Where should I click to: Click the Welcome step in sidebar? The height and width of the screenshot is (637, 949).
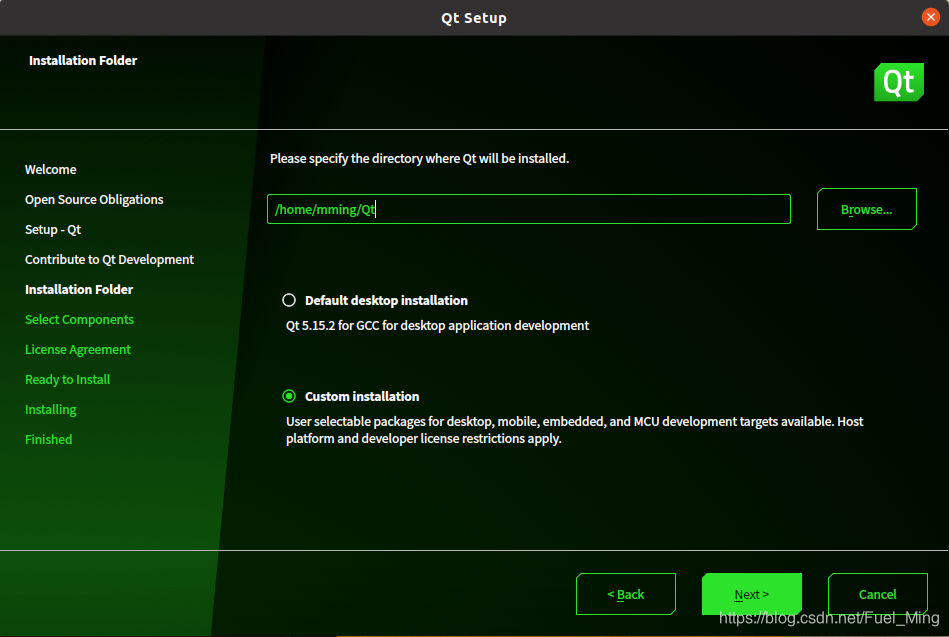pos(51,170)
